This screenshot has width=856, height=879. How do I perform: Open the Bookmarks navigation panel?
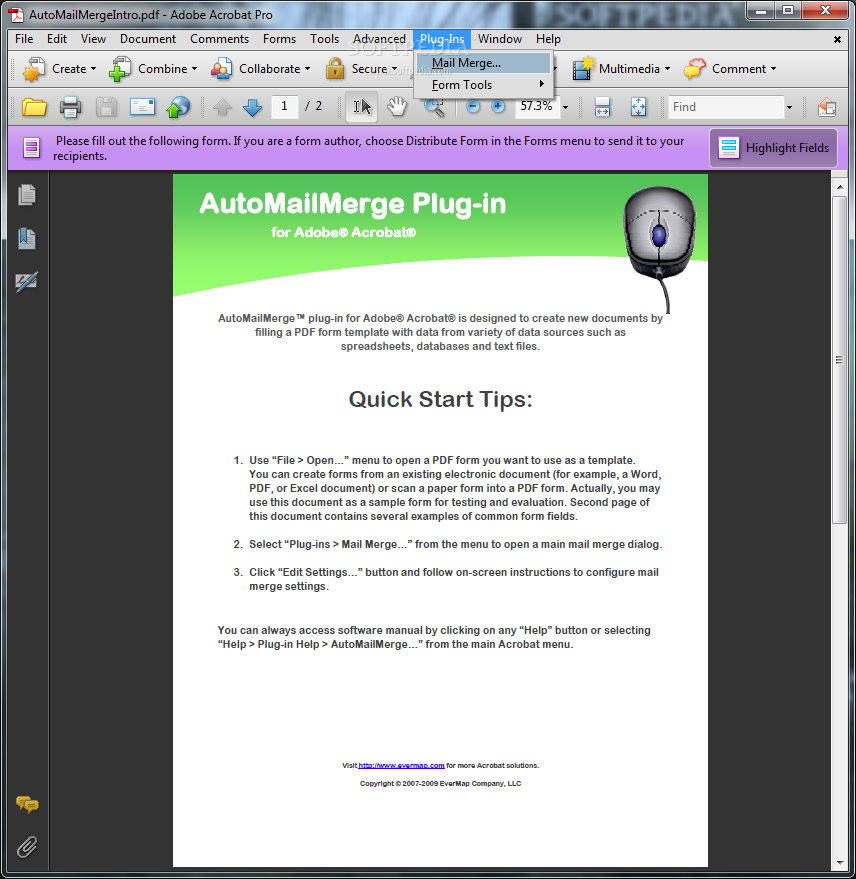point(26,238)
